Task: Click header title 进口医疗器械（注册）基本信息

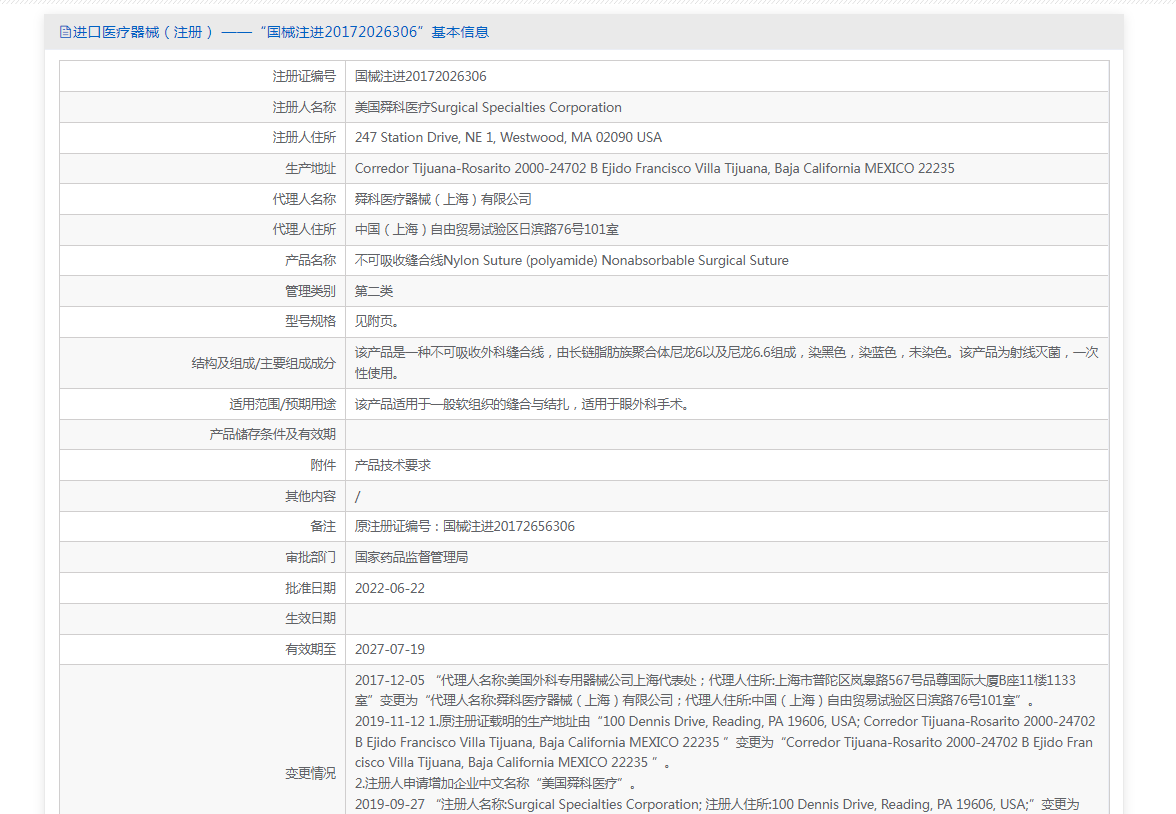Action: pyautogui.click(x=280, y=32)
